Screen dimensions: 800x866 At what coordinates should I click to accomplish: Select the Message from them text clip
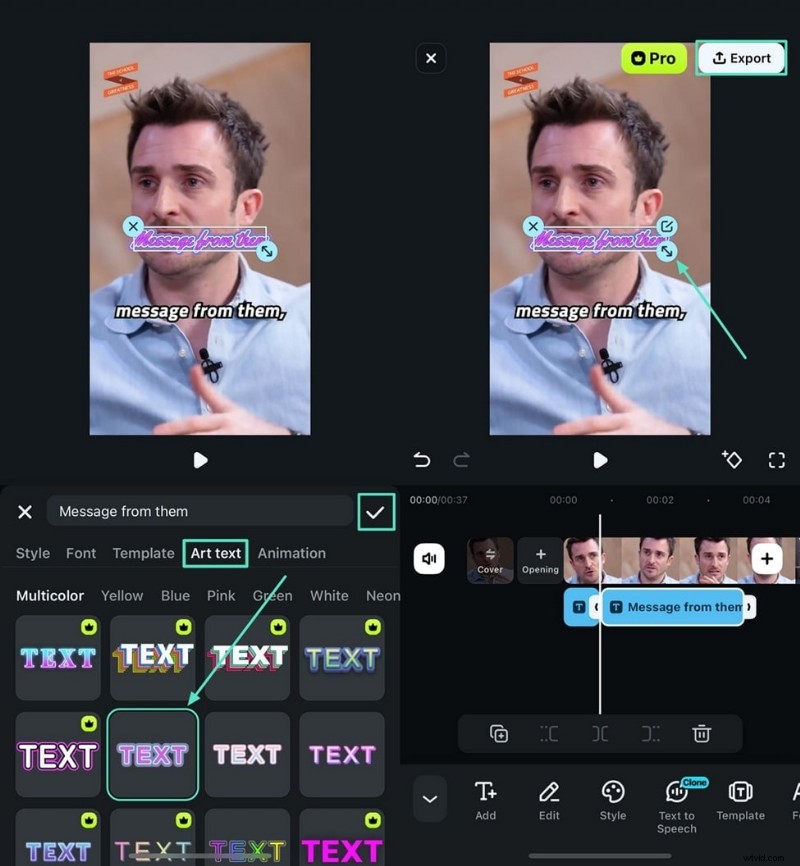pyautogui.click(x=673, y=607)
